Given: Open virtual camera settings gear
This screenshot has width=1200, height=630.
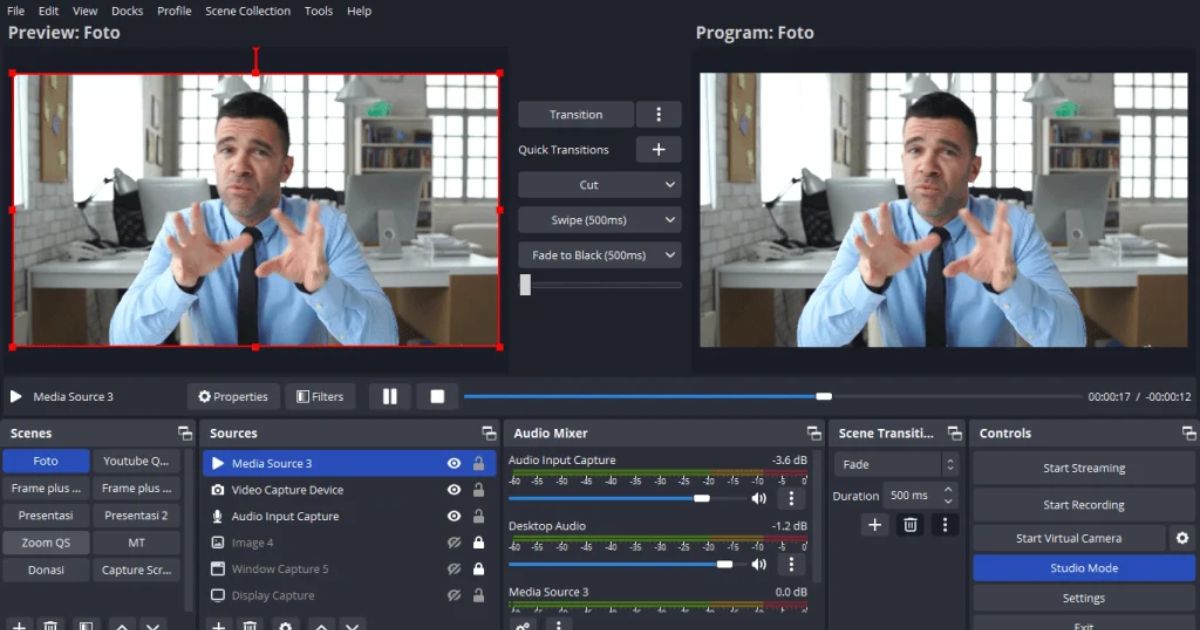Looking at the screenshot, I should (x=1182, y=538).
